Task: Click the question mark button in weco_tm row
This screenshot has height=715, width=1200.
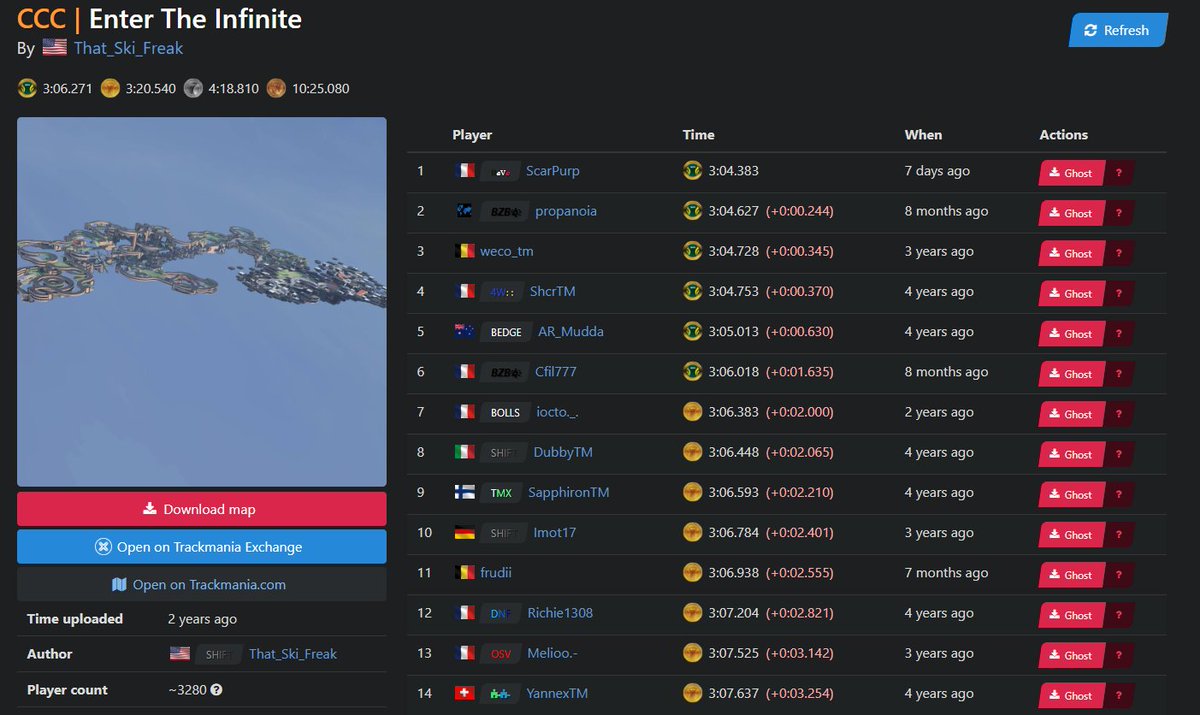Action: point(1118,253)
